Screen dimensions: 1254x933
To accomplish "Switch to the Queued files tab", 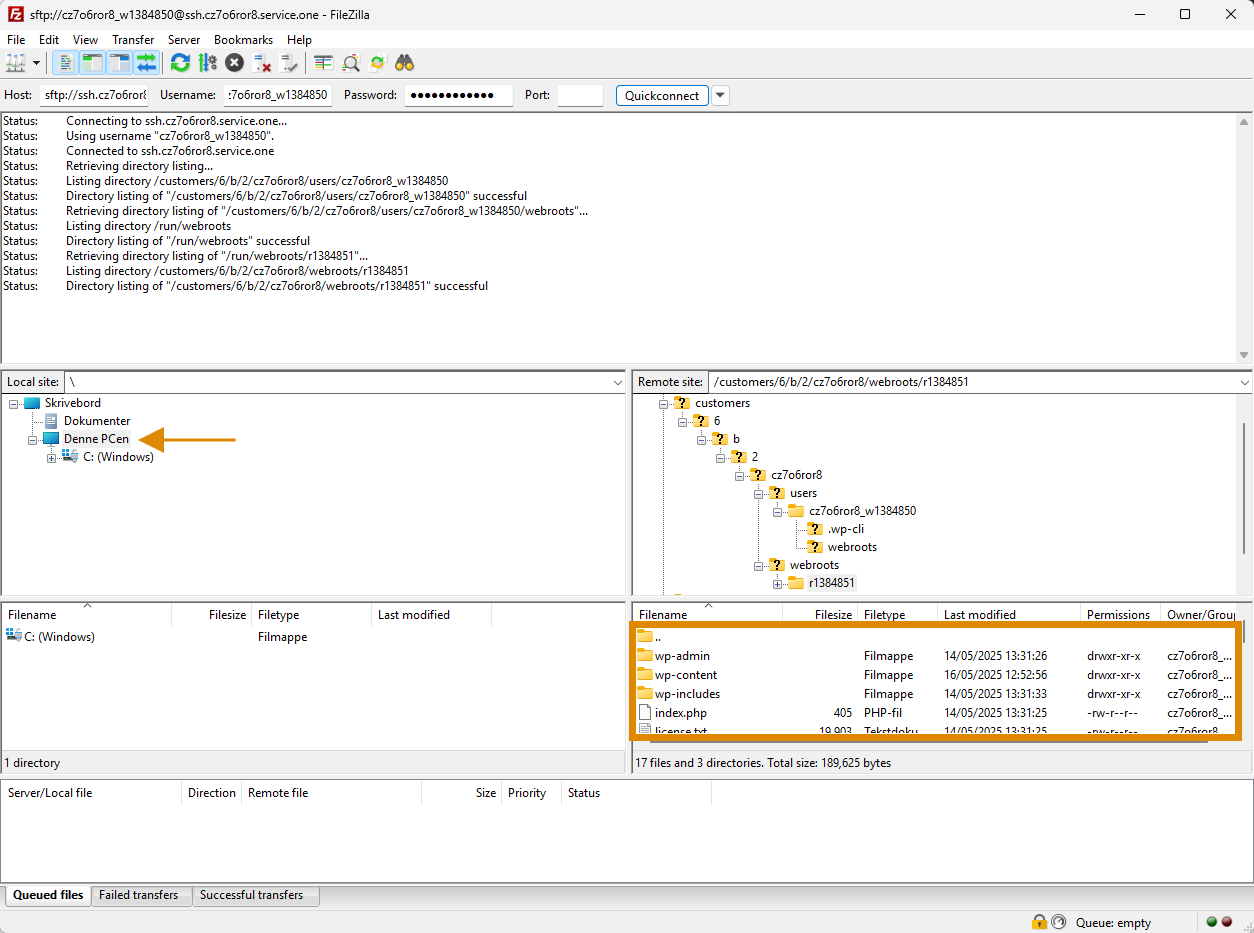I will pos(48,895).
